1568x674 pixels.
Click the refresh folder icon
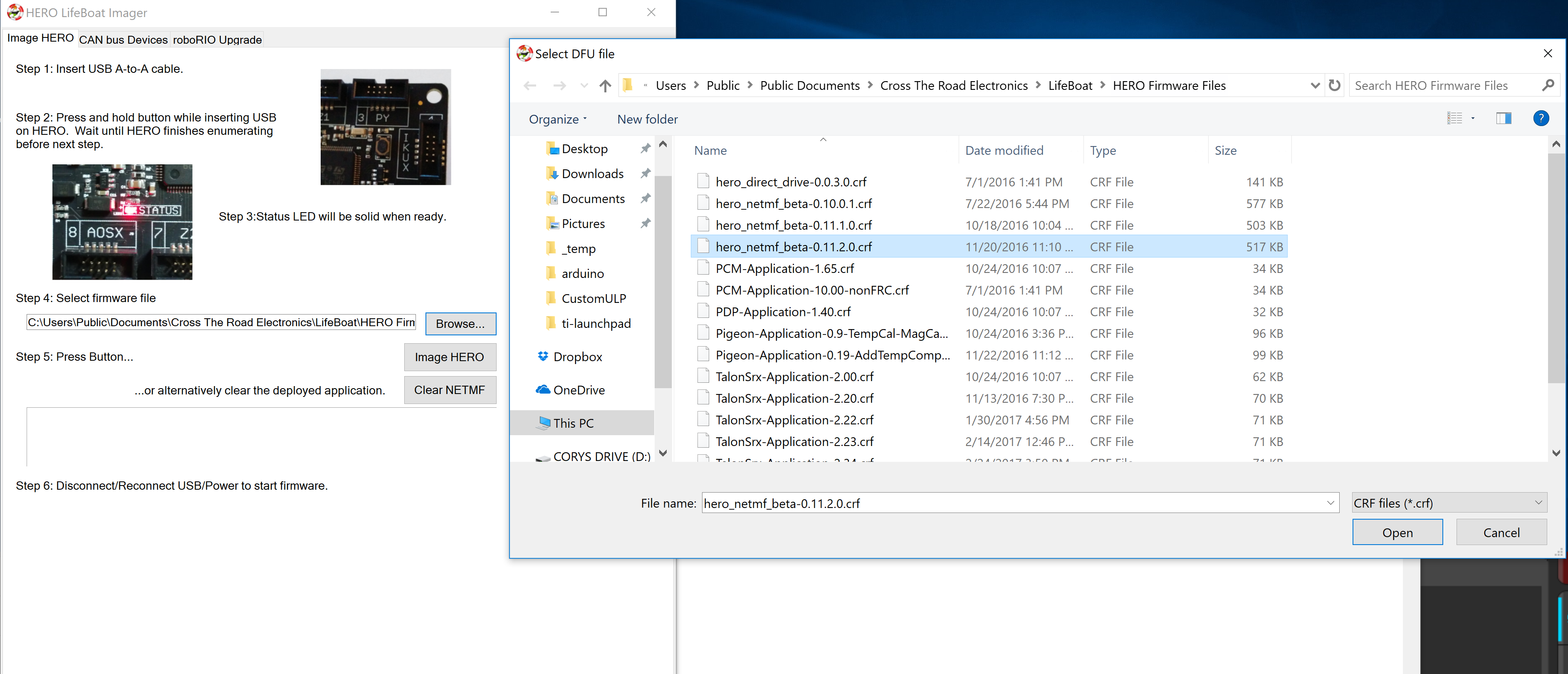pos(1334,85)
